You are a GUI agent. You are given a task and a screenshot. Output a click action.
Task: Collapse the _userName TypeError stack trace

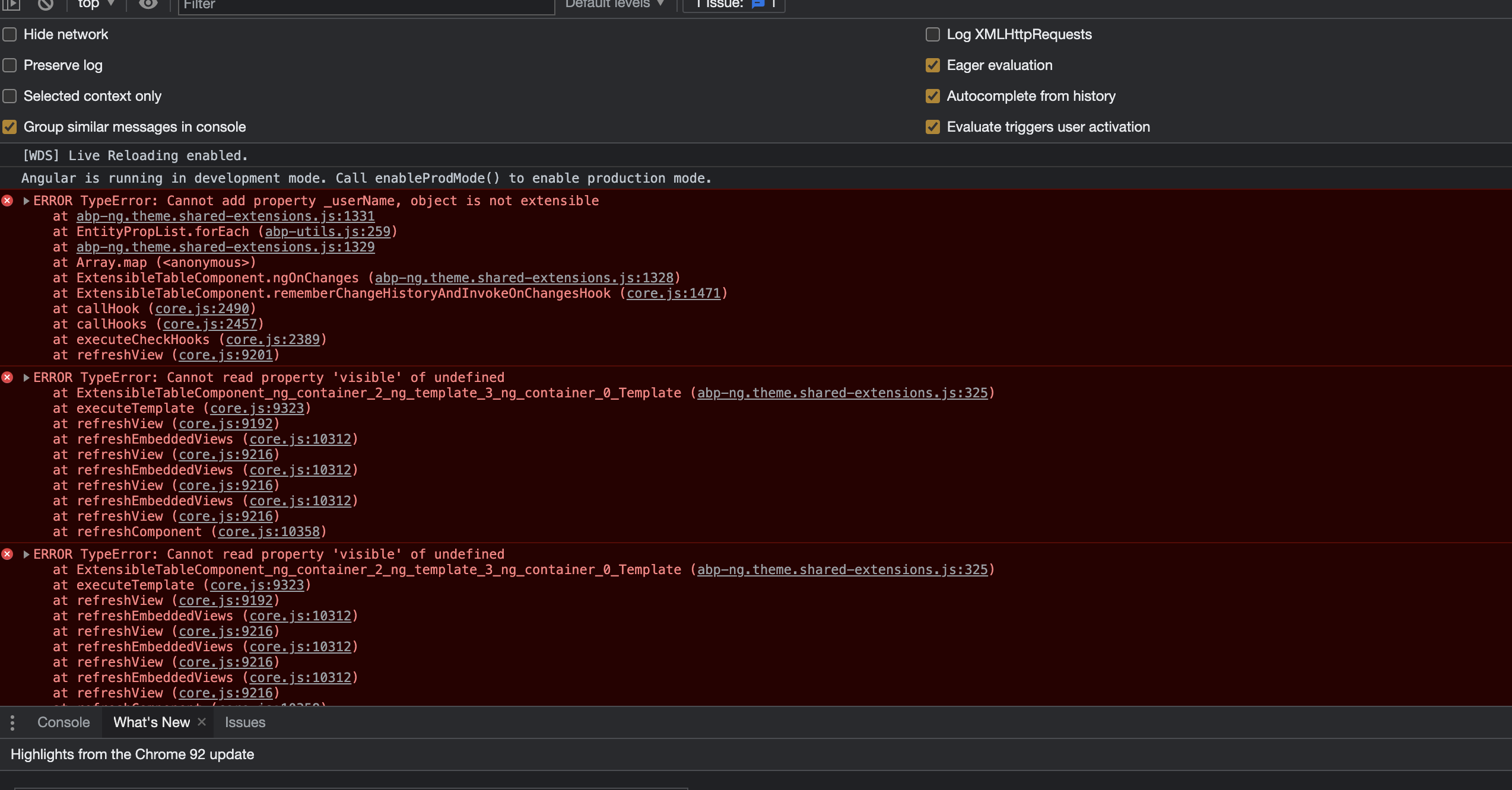point(26,201)
